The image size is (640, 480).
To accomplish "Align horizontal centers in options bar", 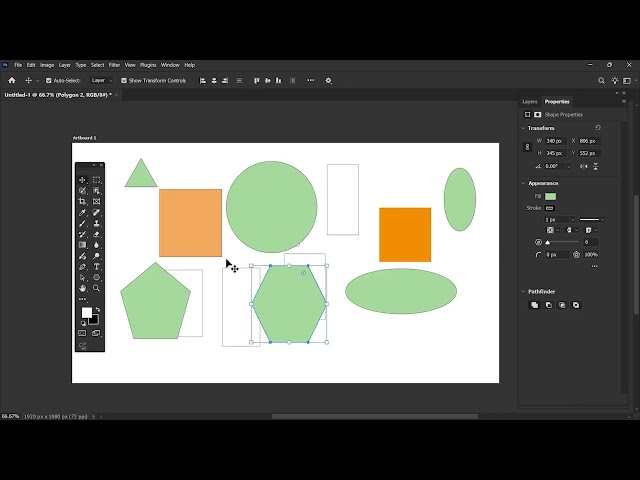I will click(x=214, y=81).
